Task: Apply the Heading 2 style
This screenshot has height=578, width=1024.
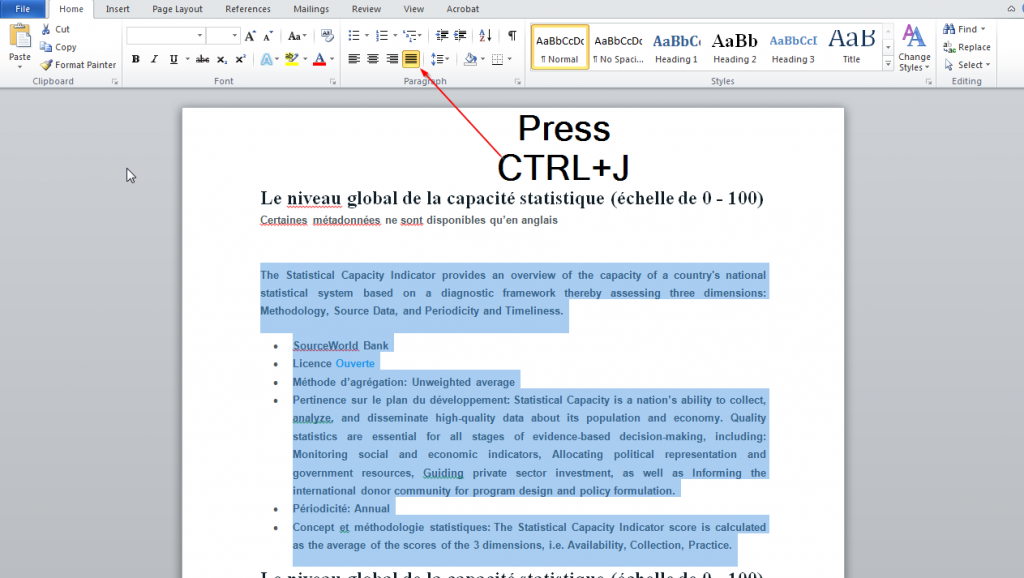Action: pyautogui.click(x=735, y=47)
